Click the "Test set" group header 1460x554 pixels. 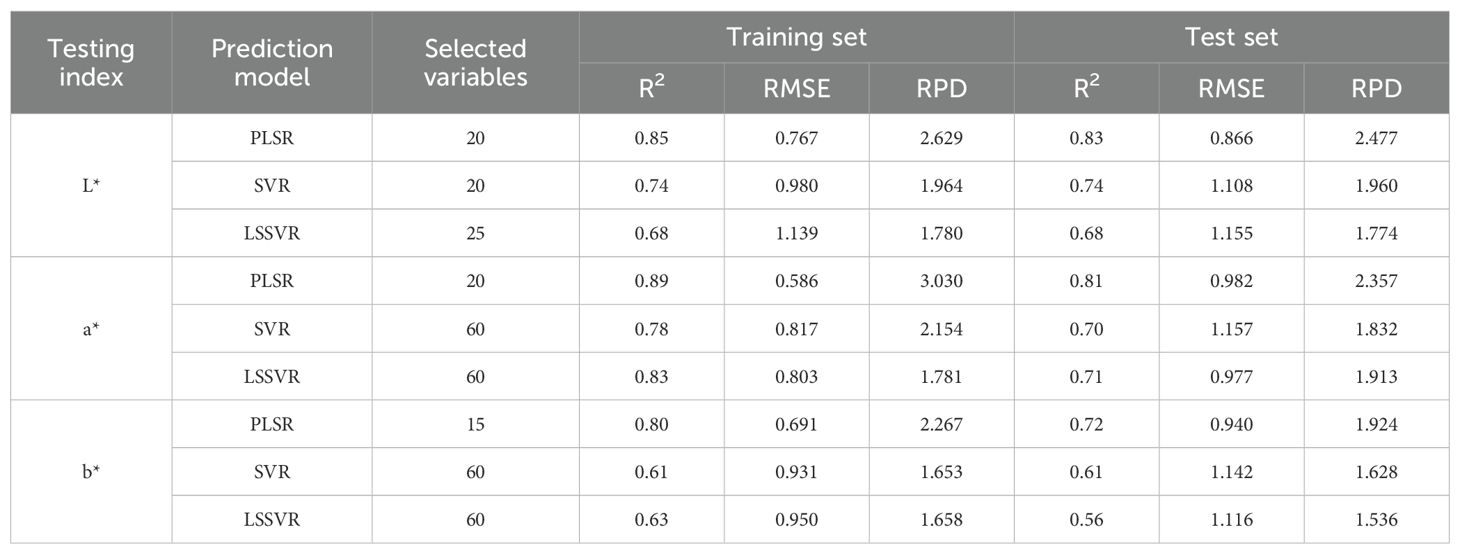pyautogui.click(x=1231, y=37)
